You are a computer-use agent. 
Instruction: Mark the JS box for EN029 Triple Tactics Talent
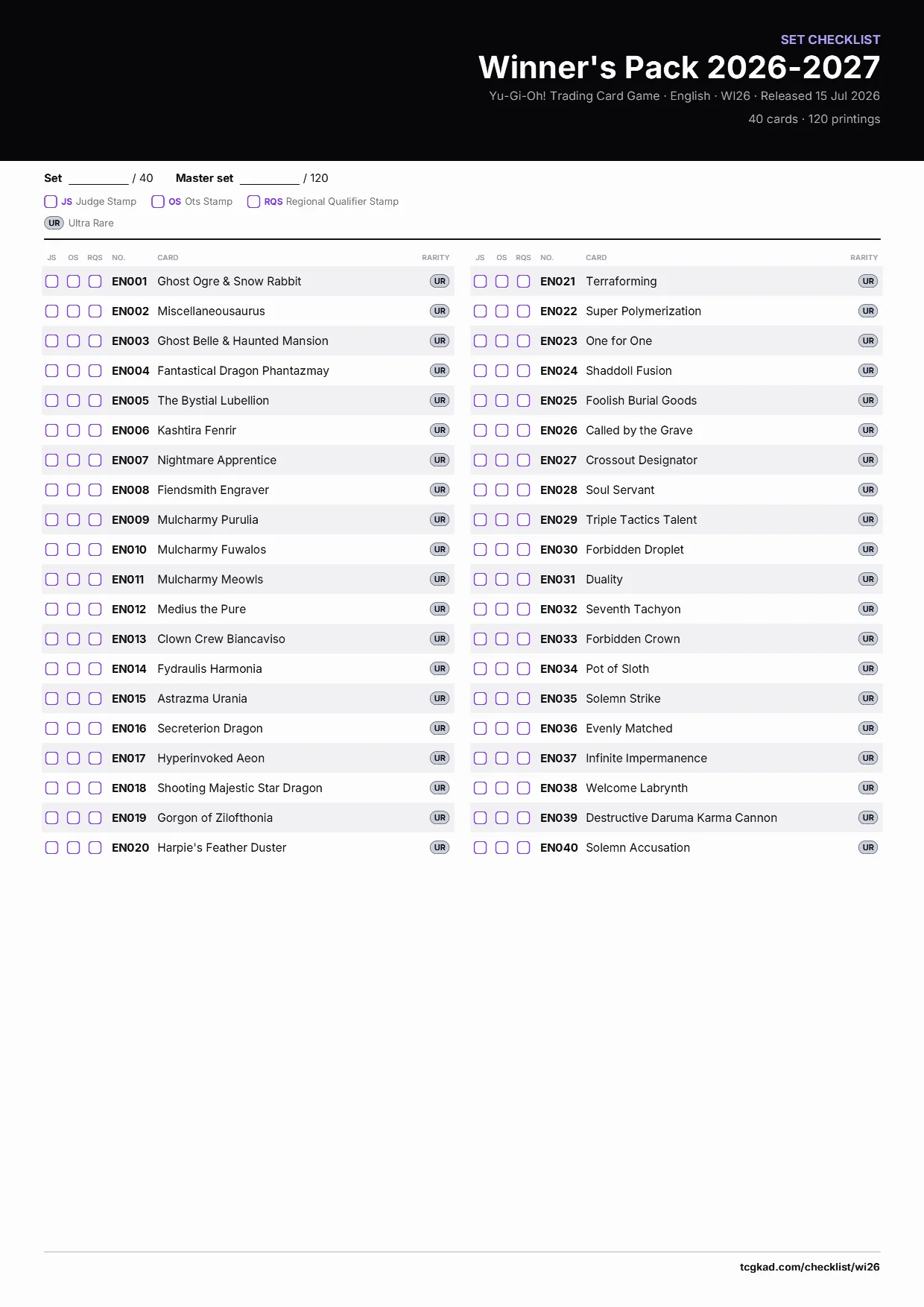pos(480,519)
